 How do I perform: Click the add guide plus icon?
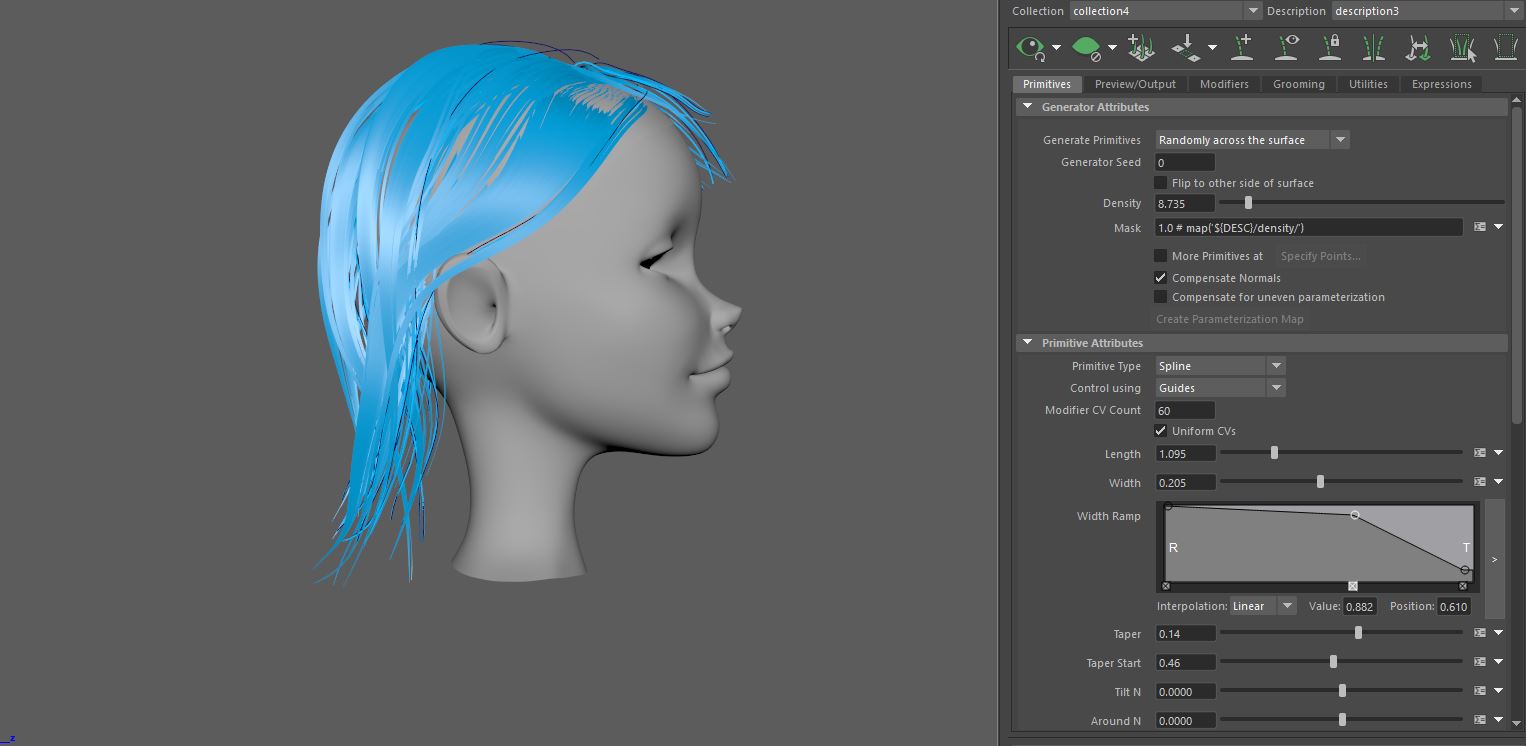1243,47
